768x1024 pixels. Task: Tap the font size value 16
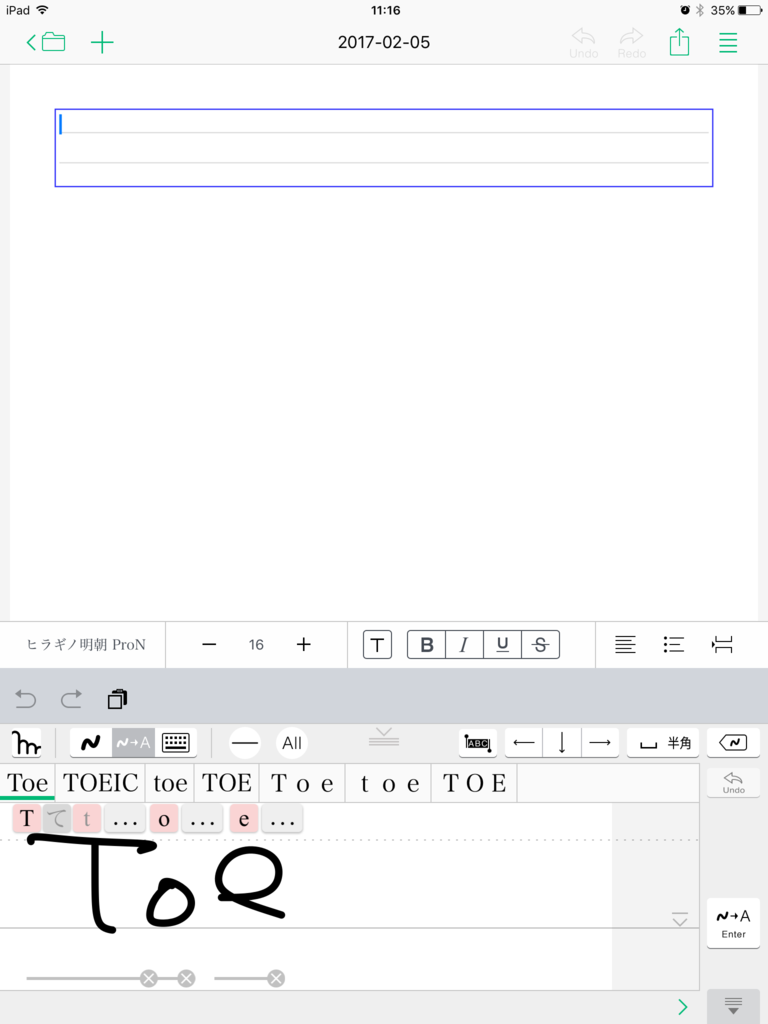256,645
